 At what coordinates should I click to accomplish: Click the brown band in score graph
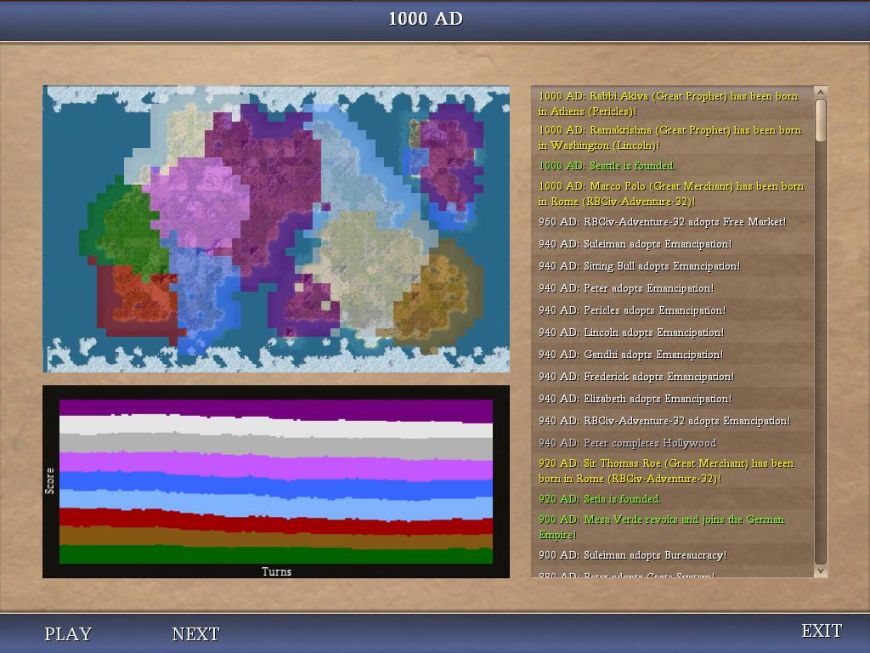[x=276, y=540]
